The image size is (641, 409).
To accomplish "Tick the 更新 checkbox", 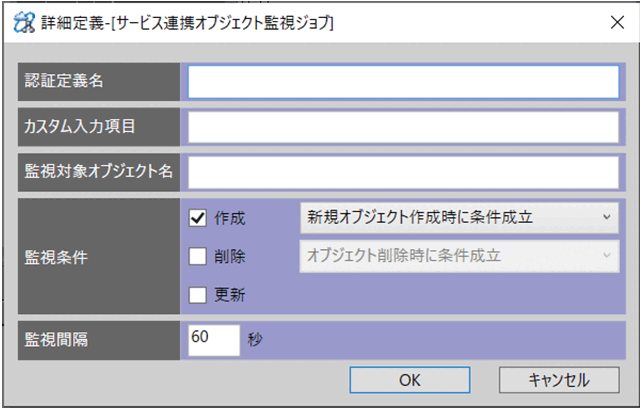I will pyautogui.click(x=197, y=295).
